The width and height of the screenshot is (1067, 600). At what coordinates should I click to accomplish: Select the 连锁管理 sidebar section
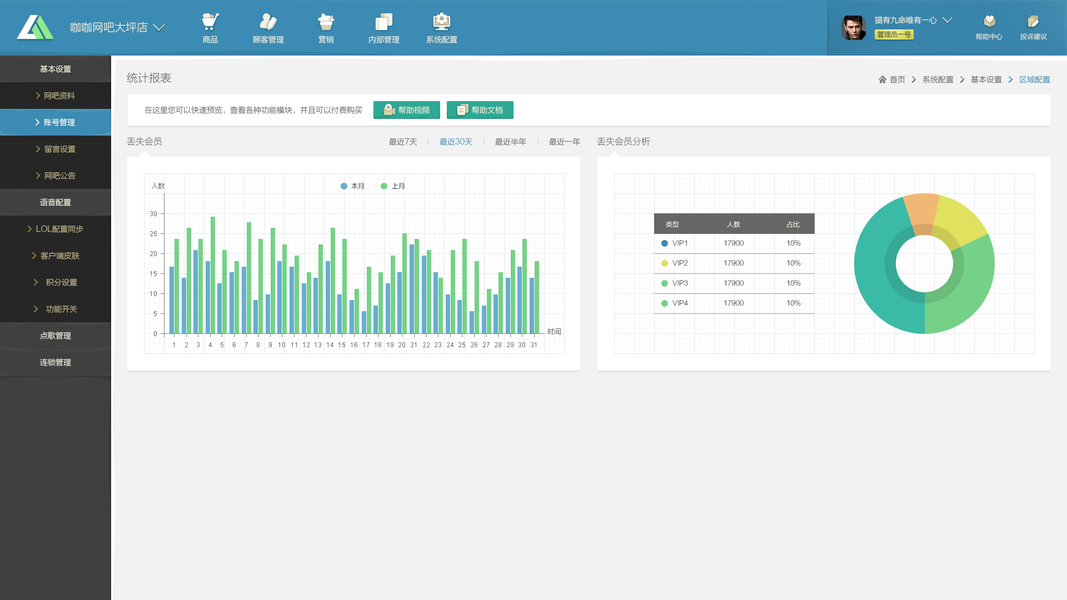pos(55,362)
